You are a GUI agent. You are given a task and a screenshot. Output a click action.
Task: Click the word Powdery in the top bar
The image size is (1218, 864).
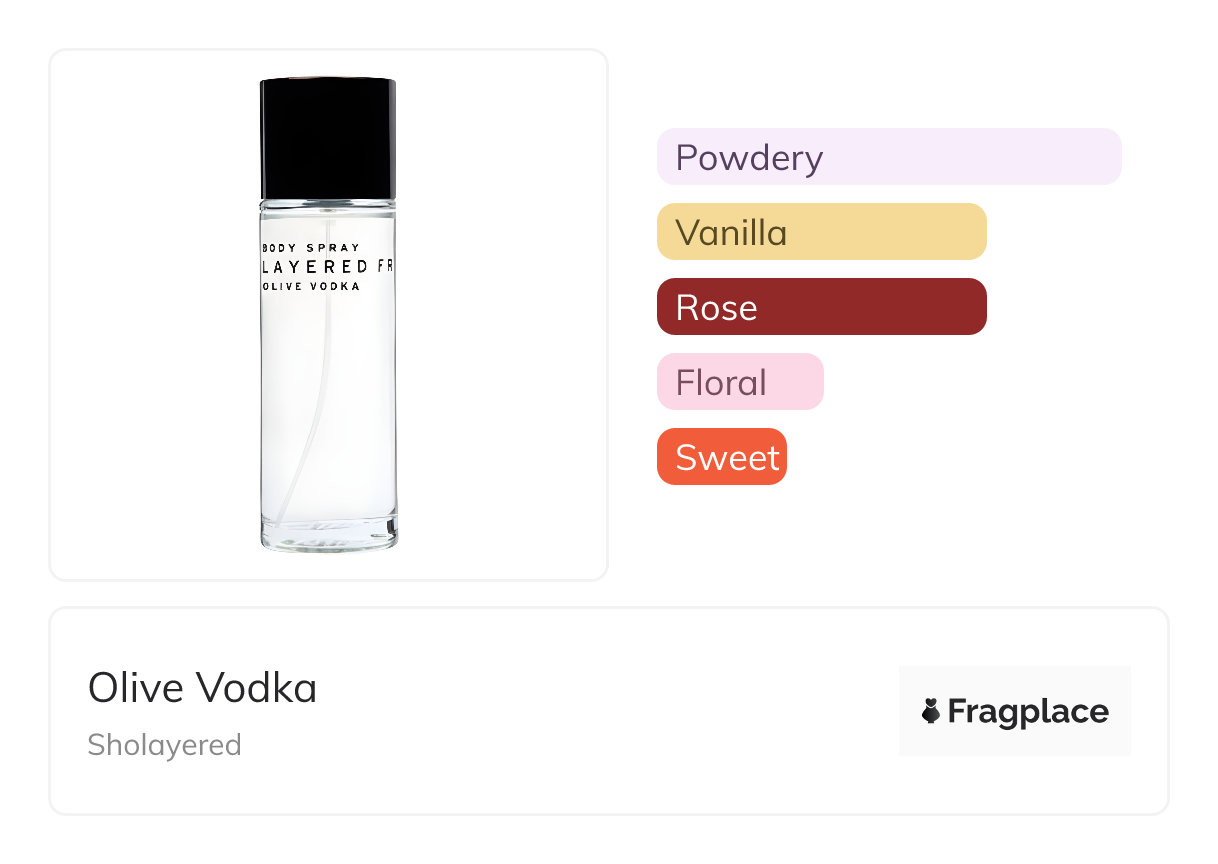[749, 157]
